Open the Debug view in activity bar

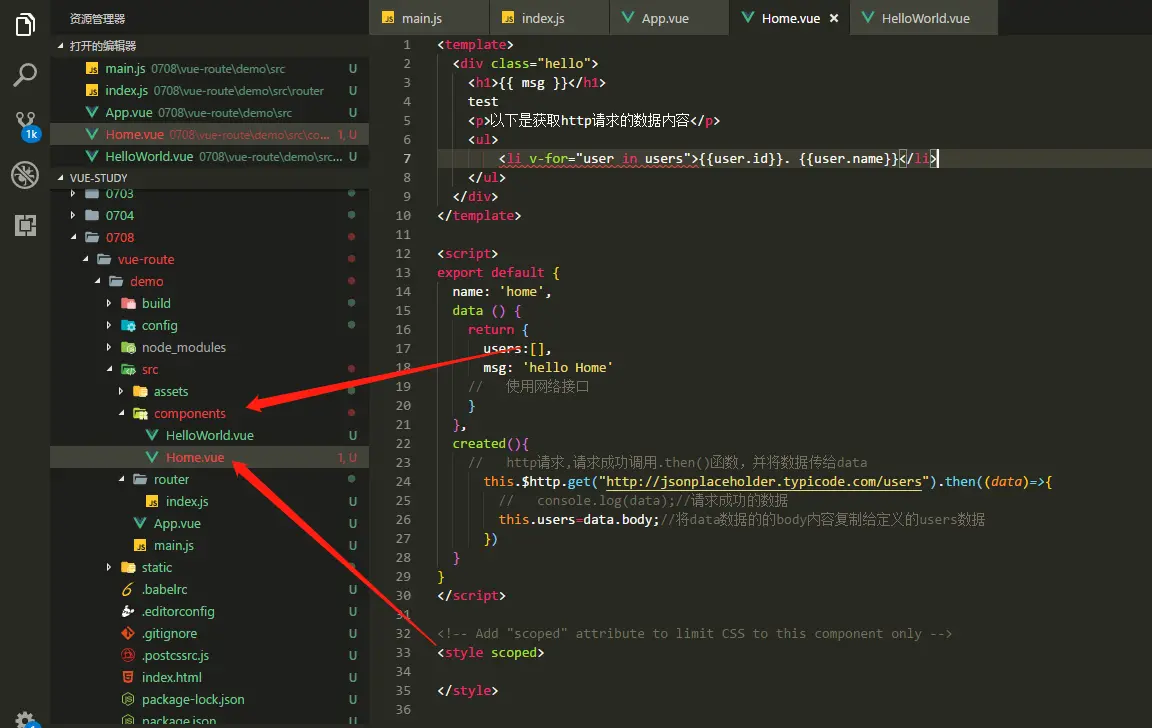pos(25,175)
